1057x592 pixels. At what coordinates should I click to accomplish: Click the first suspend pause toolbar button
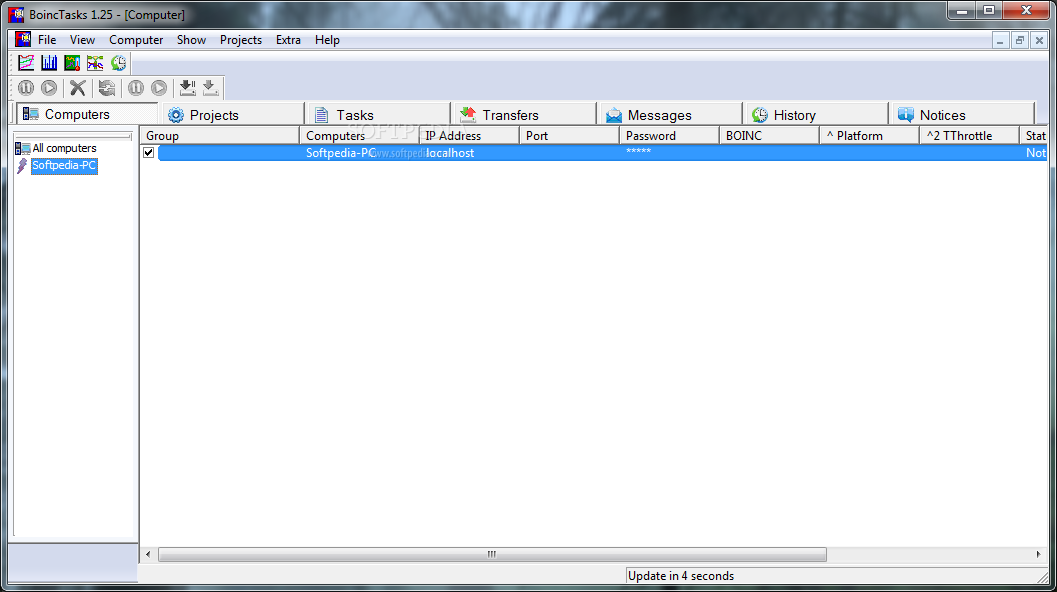(x=26, y=88)
